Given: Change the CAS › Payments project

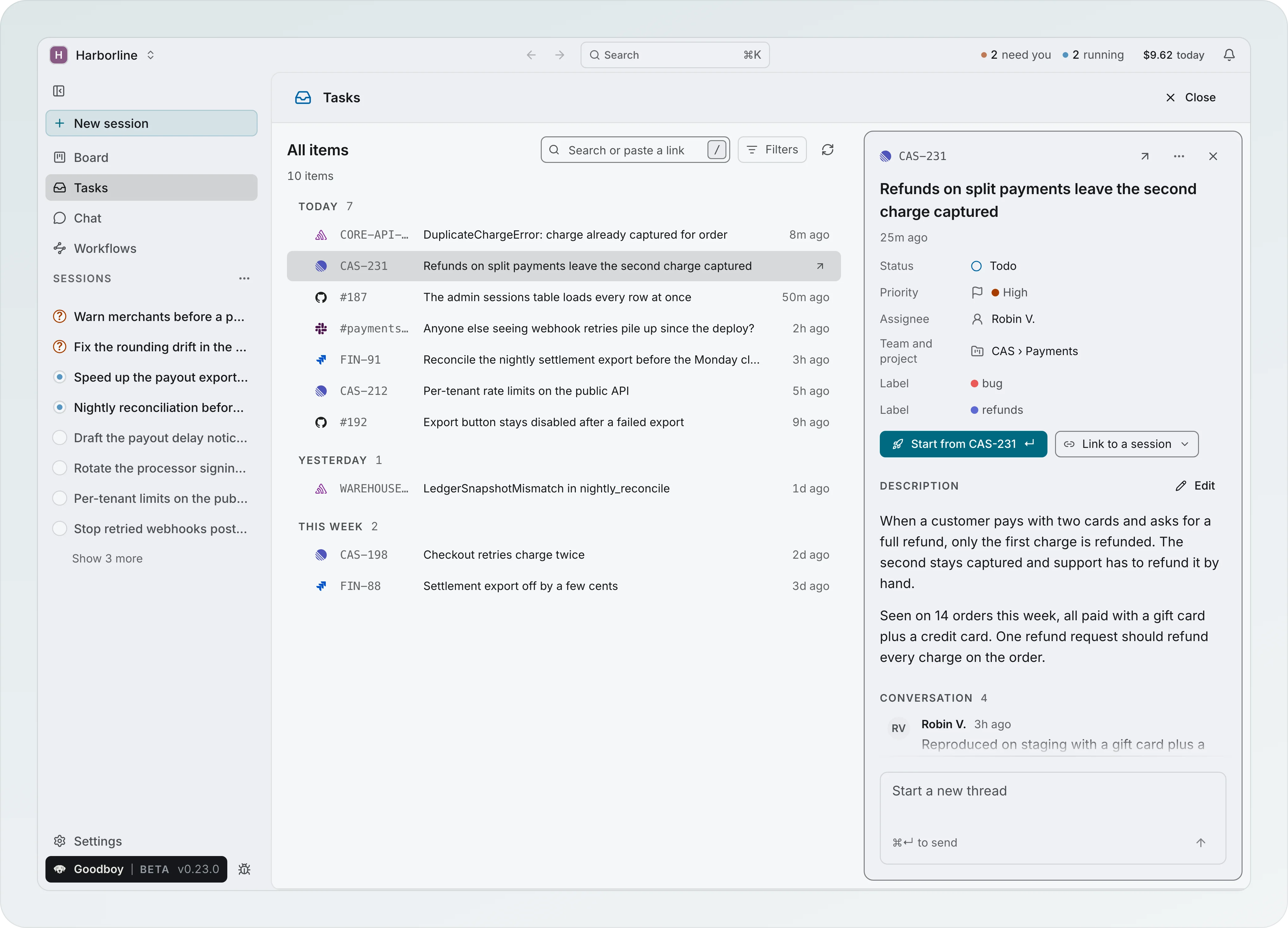Looking at the screenshot, I should tap(1024, 351).
